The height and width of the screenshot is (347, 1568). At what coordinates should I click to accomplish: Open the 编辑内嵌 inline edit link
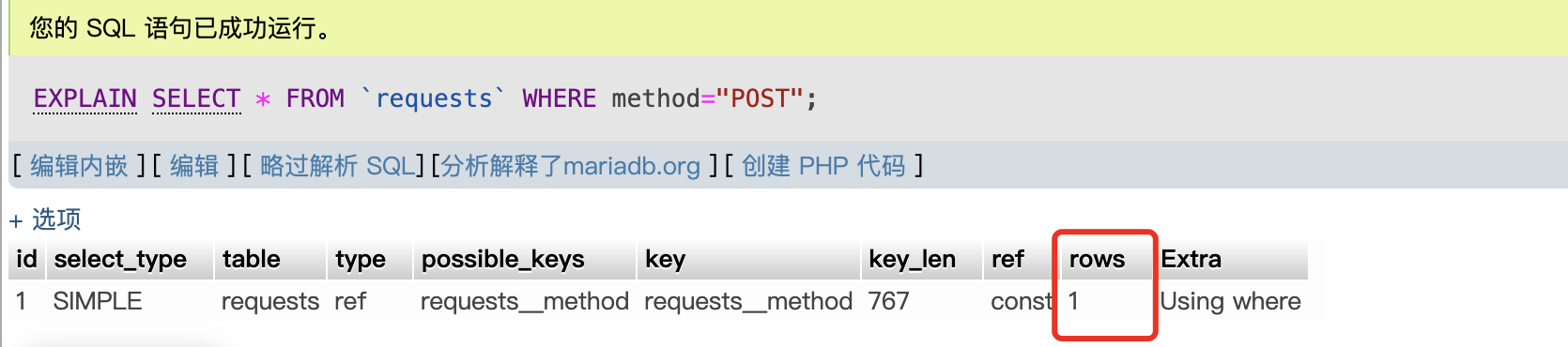79,166
